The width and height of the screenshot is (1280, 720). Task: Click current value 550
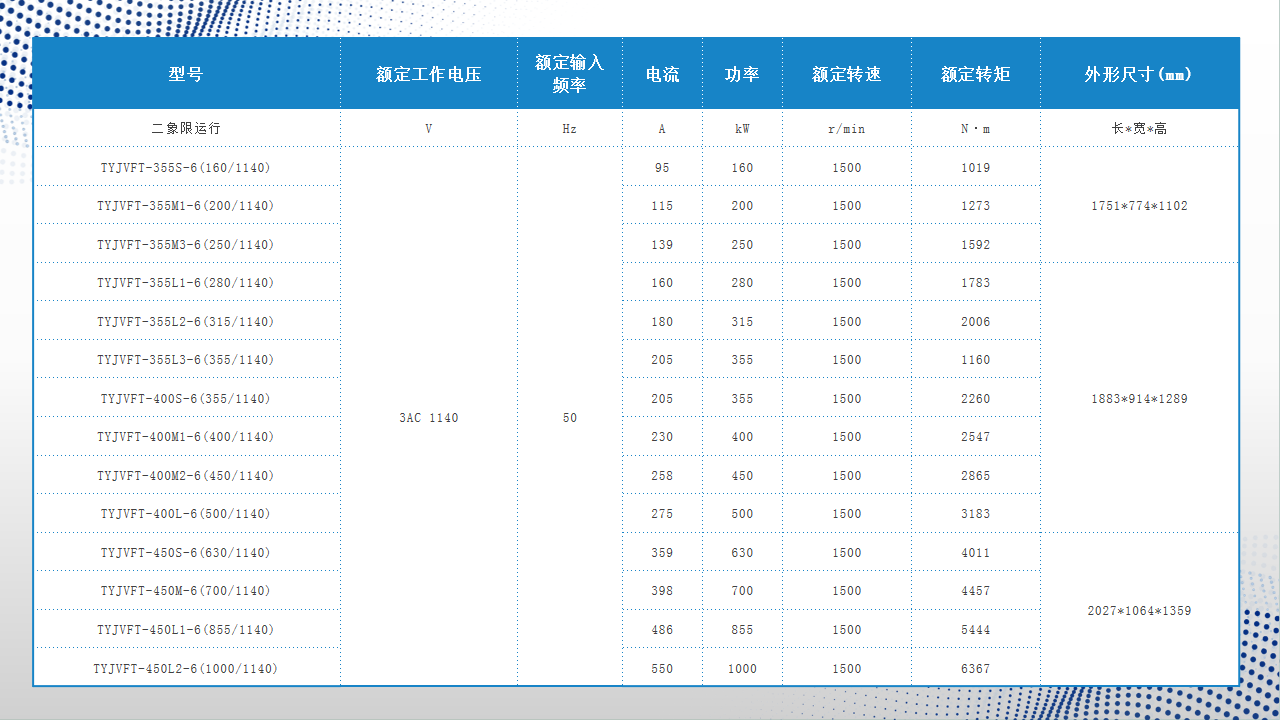pyautogui.click(x=662, y=669)
